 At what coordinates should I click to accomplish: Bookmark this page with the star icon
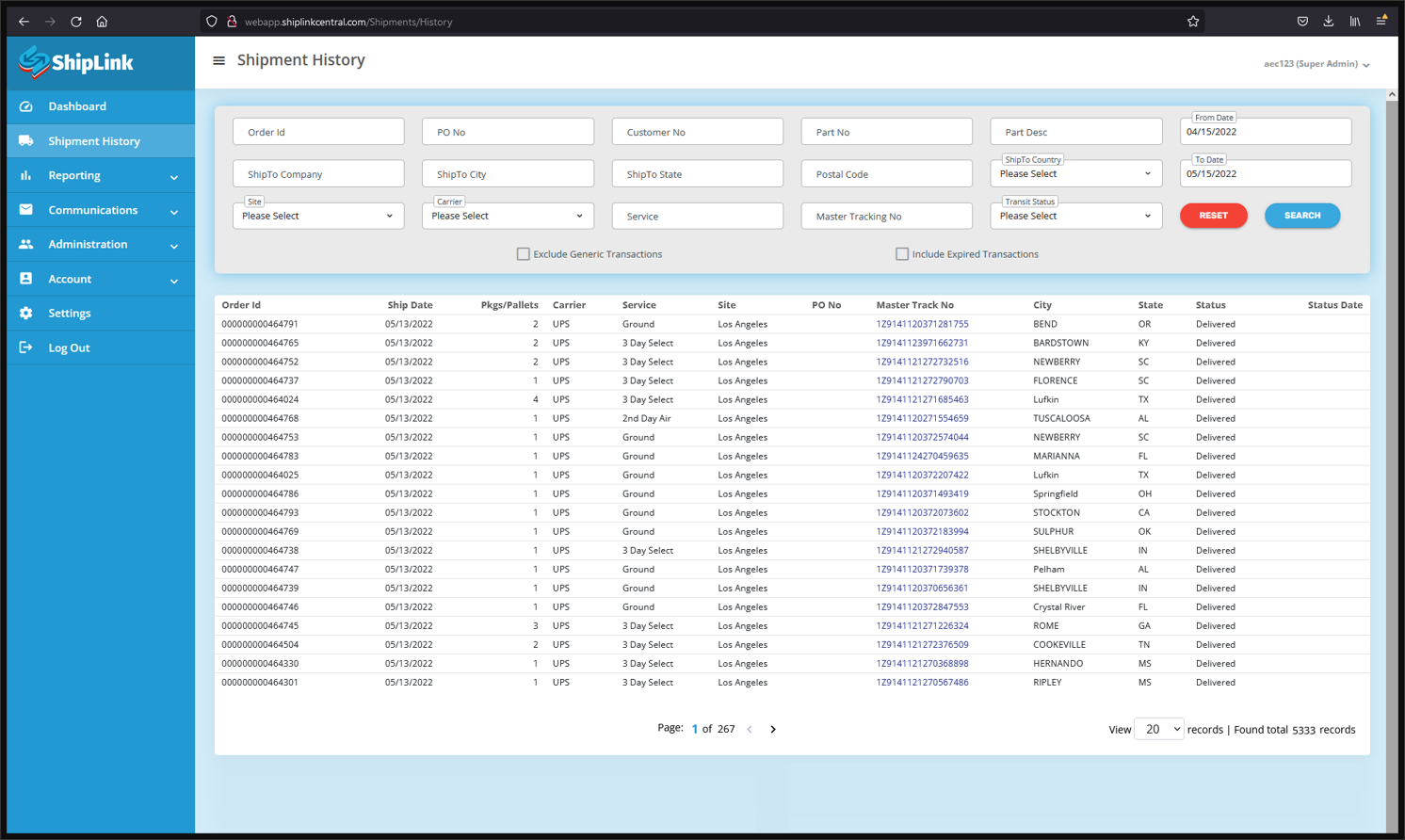pos(1193,22)
